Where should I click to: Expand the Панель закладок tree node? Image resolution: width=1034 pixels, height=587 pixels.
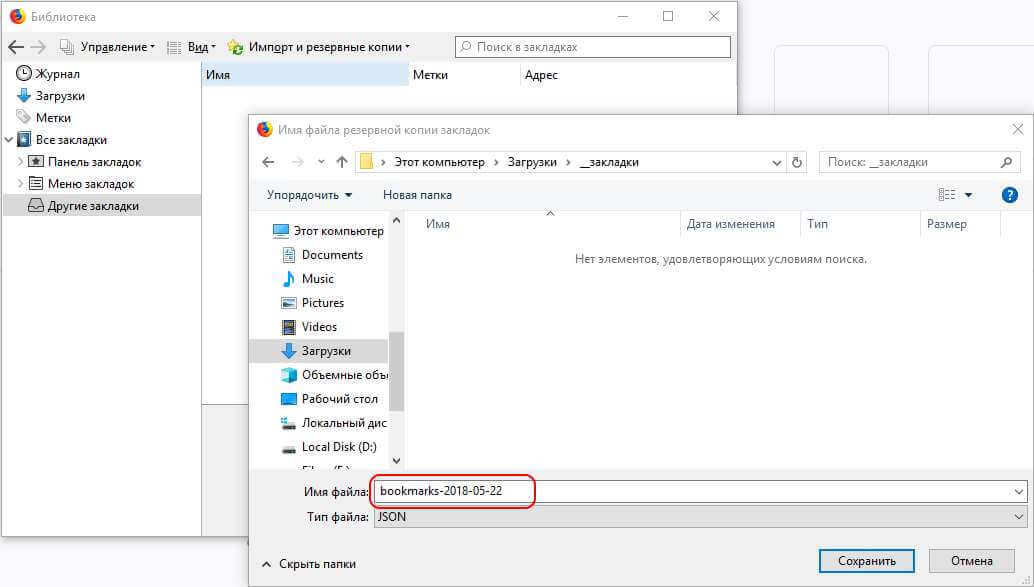coord(21,162)
